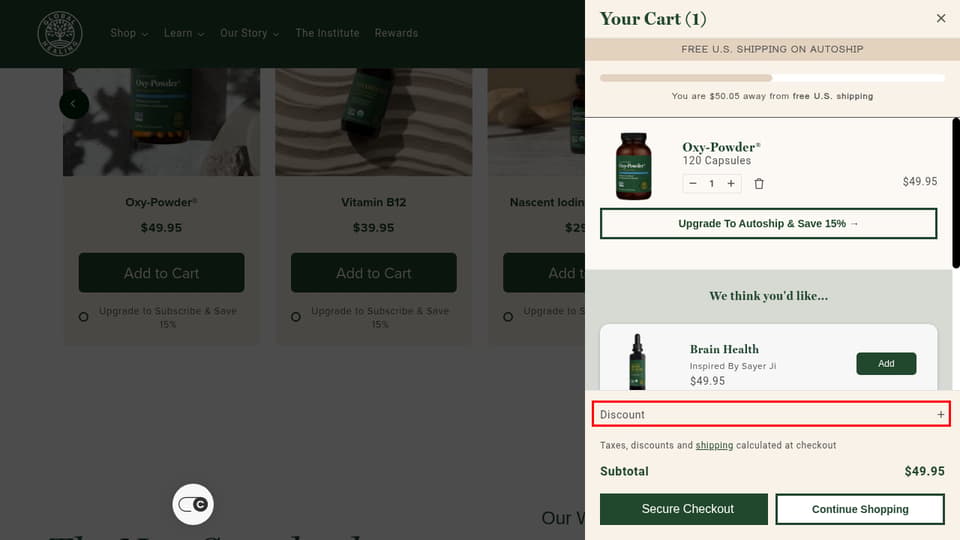The width and height of the screenshot is (960, 540).
Task: Open Brain Health product title
Action: click(x=724, y=349)
